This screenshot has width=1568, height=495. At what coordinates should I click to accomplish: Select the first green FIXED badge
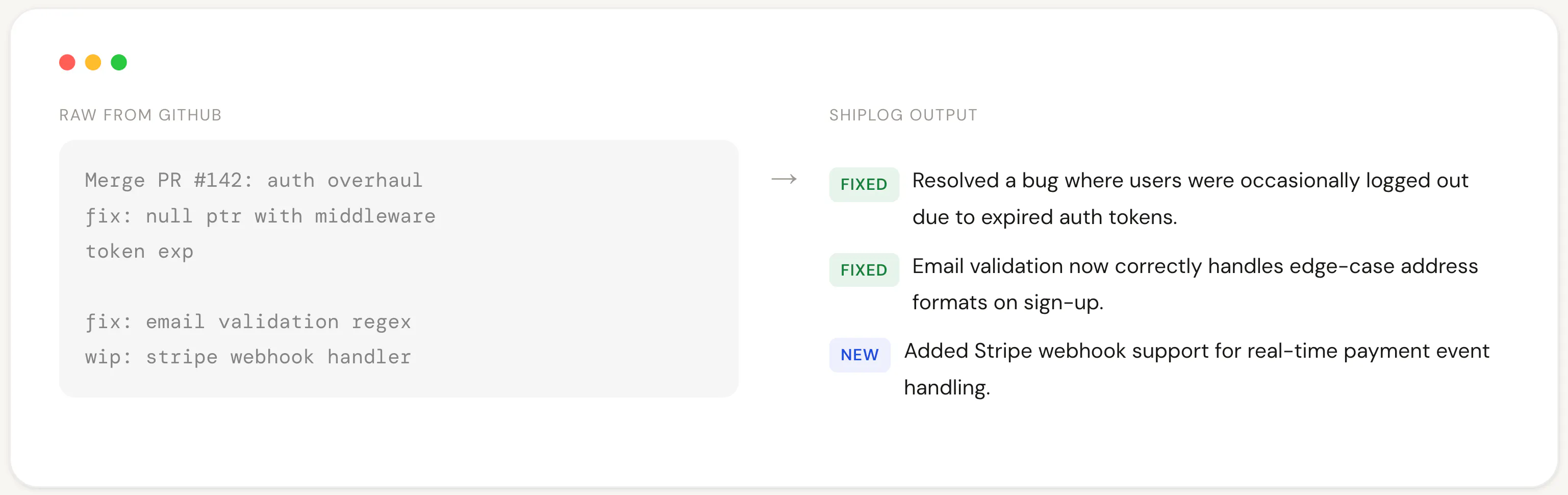click(864, 185)
